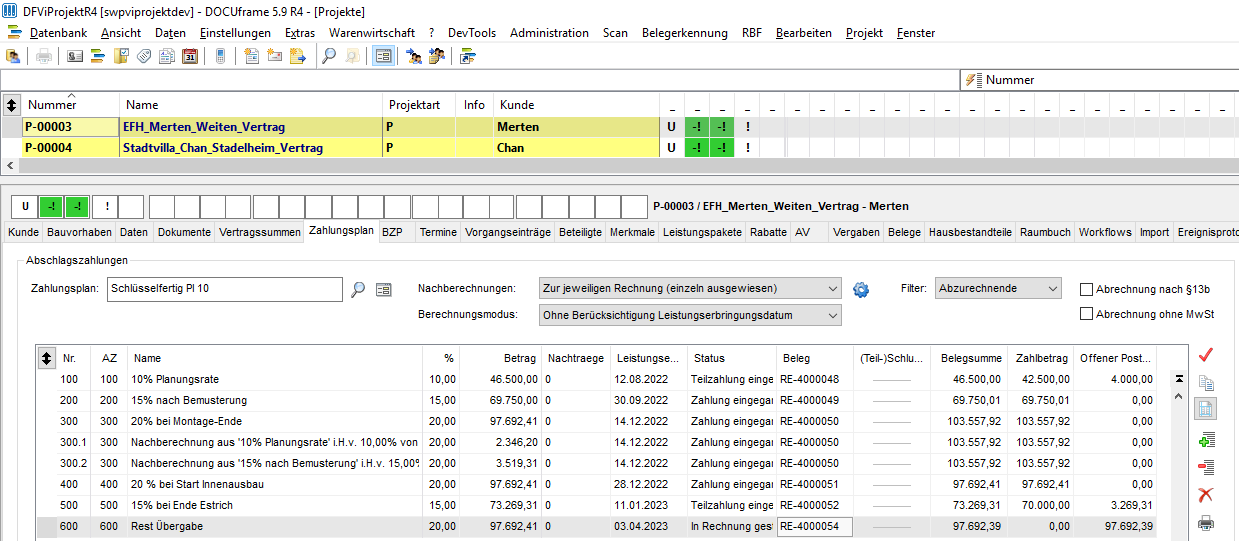1239x541 pixels.
Task: Sort by the Offener Post... column header
Action: [1117, 358]
